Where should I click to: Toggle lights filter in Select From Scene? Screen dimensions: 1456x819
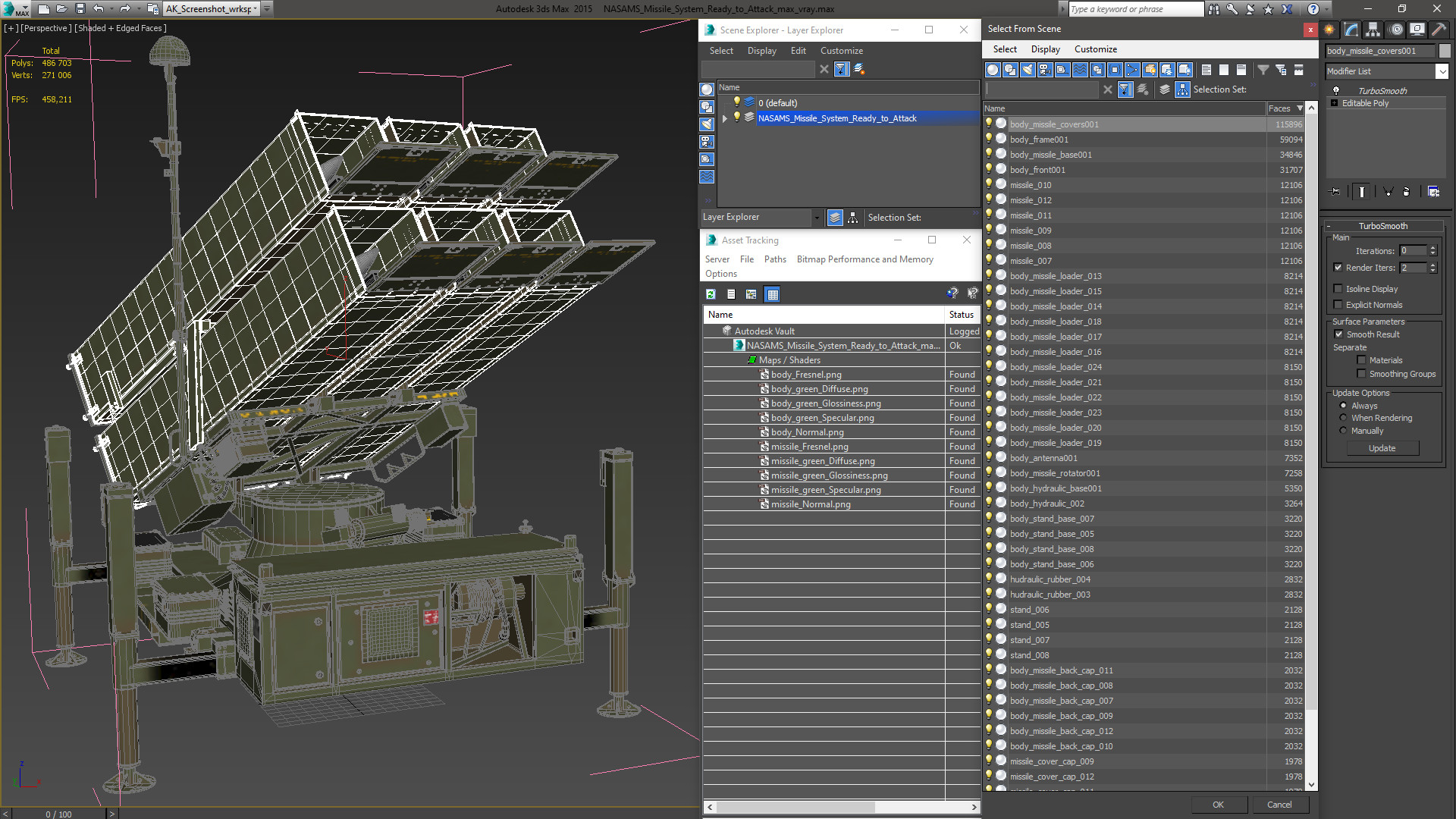[x=1028, y=70]
